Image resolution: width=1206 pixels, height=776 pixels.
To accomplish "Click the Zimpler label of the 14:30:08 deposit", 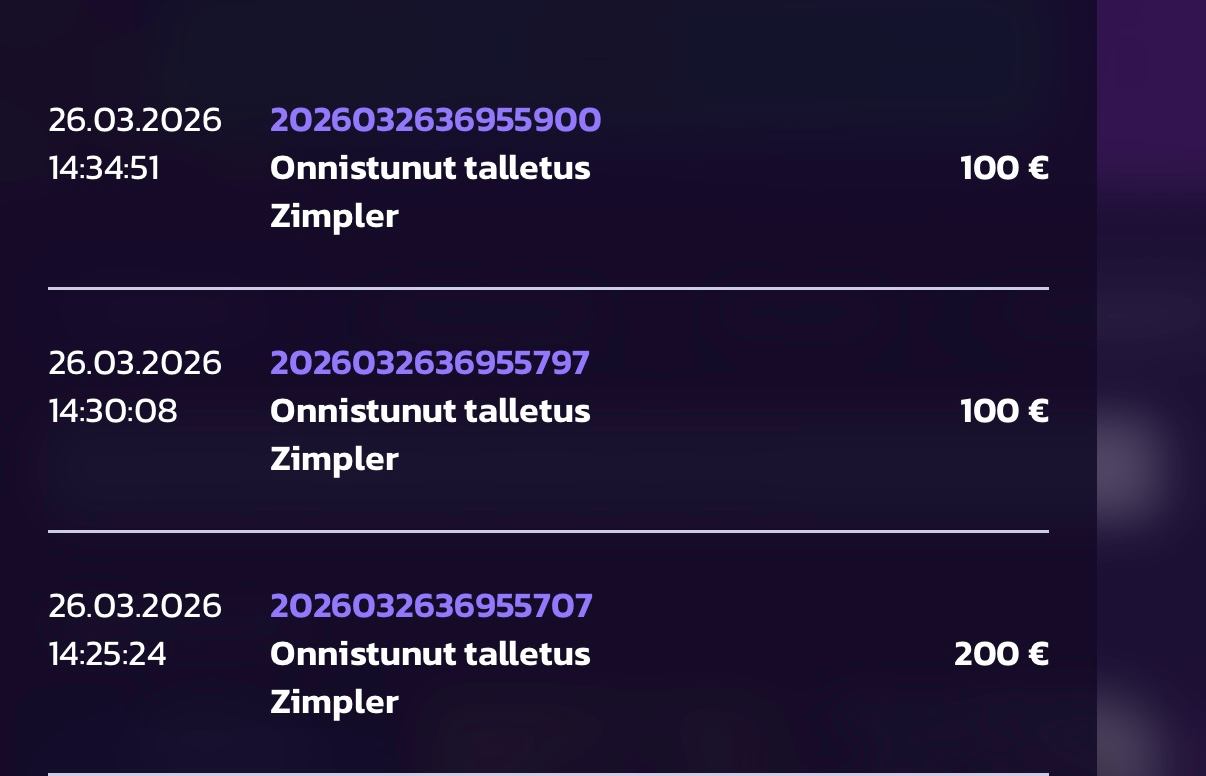I will [334, 459].
